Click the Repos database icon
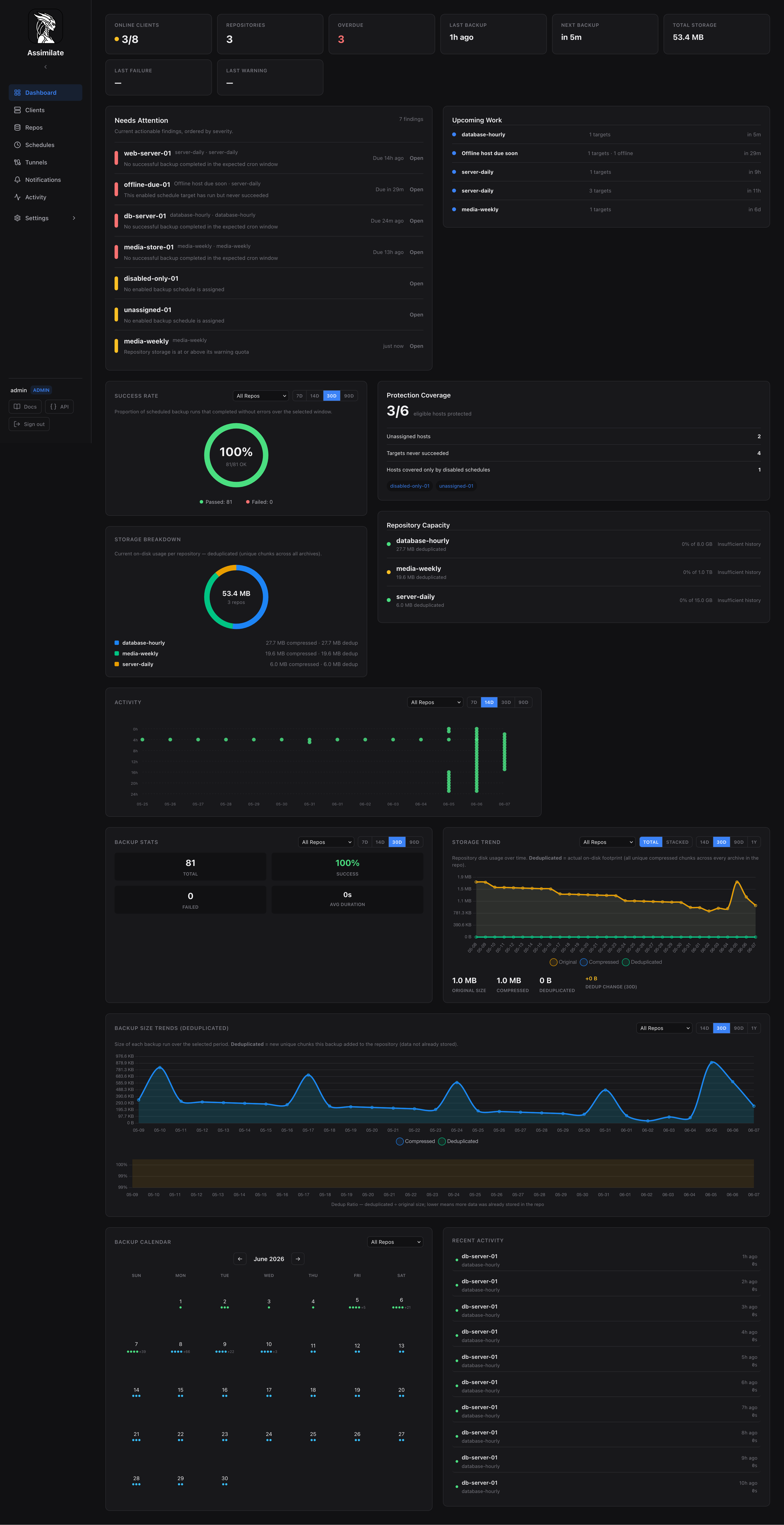The width and height of the screenshot is (784, 1525). coord(17,127)
